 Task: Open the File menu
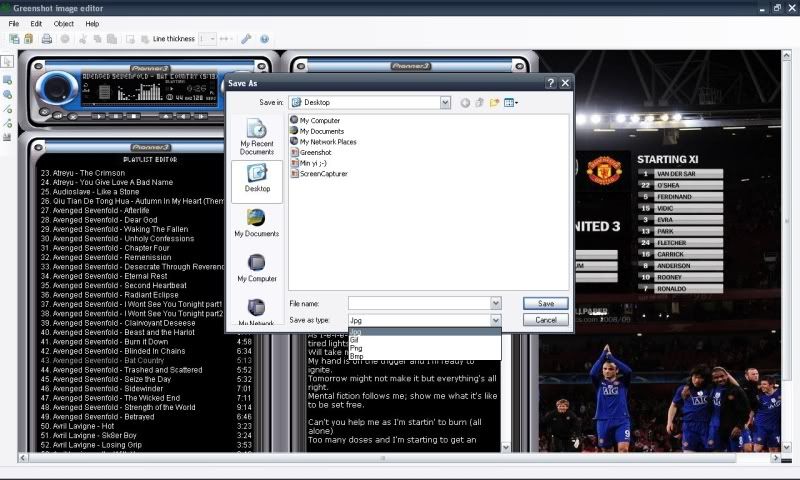coord(14,23)
